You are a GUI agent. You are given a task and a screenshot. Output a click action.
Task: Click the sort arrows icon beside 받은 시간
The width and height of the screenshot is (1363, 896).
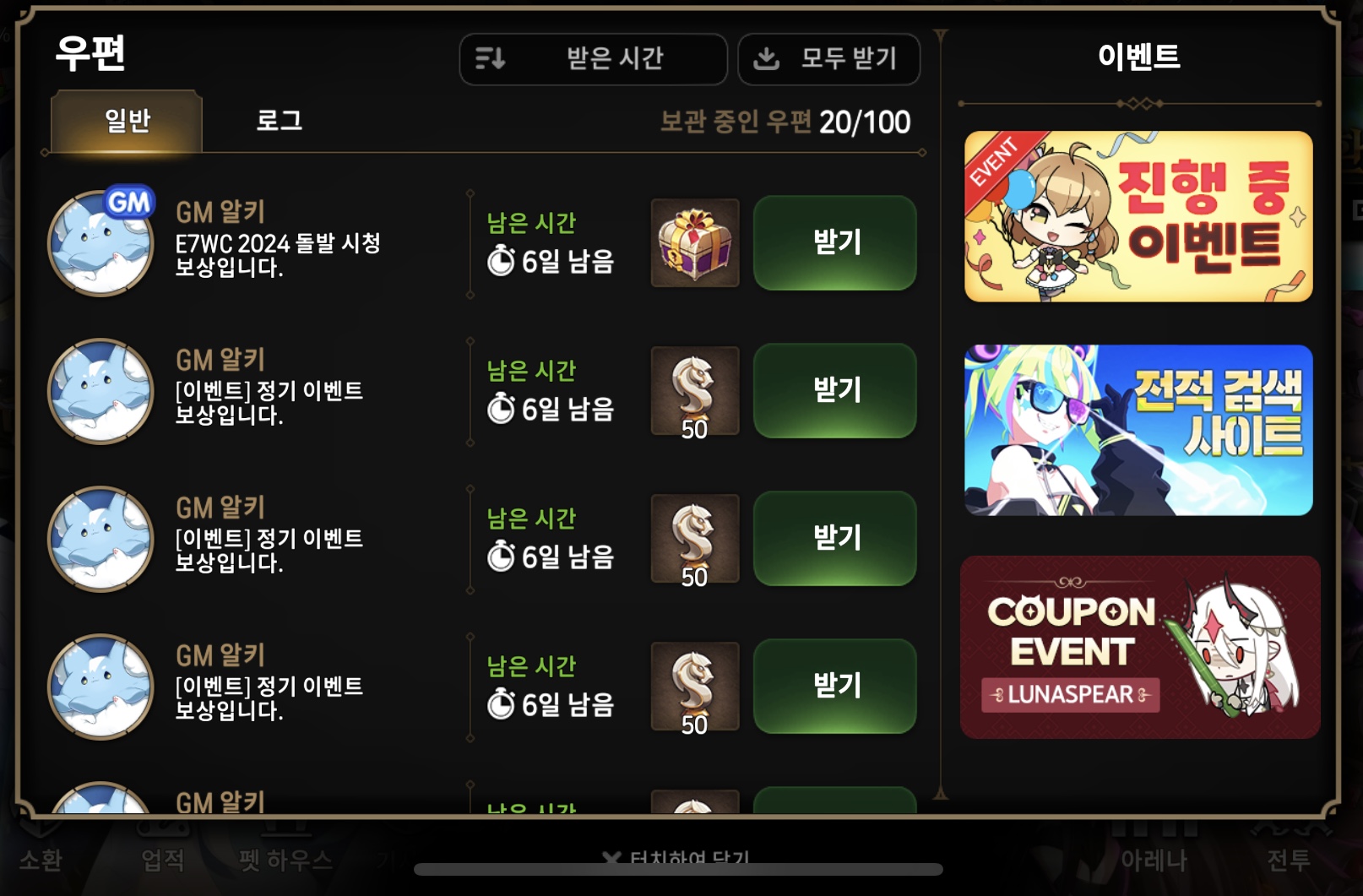click(490, 58)
